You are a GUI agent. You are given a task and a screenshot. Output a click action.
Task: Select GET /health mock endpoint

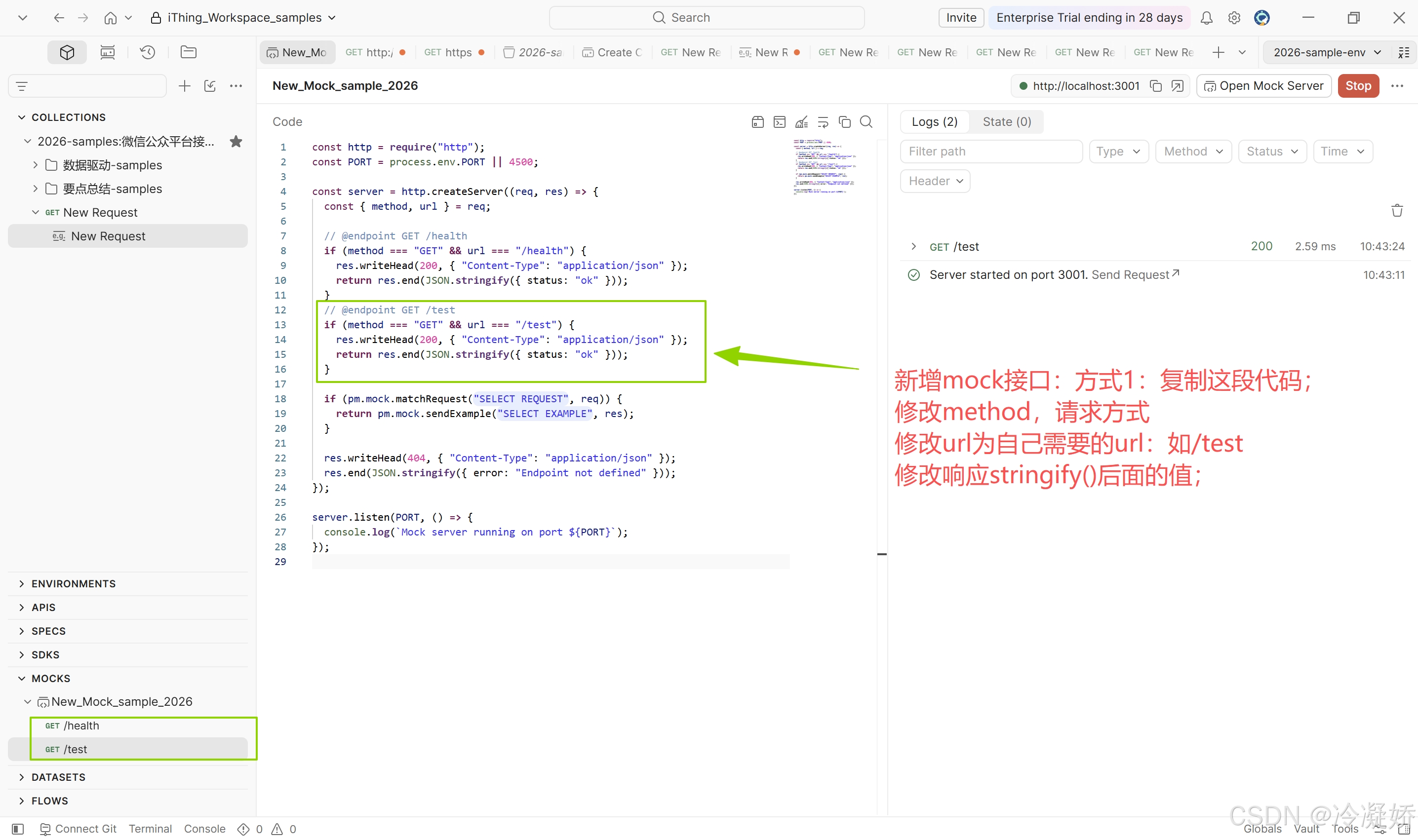tap(128, 725)
